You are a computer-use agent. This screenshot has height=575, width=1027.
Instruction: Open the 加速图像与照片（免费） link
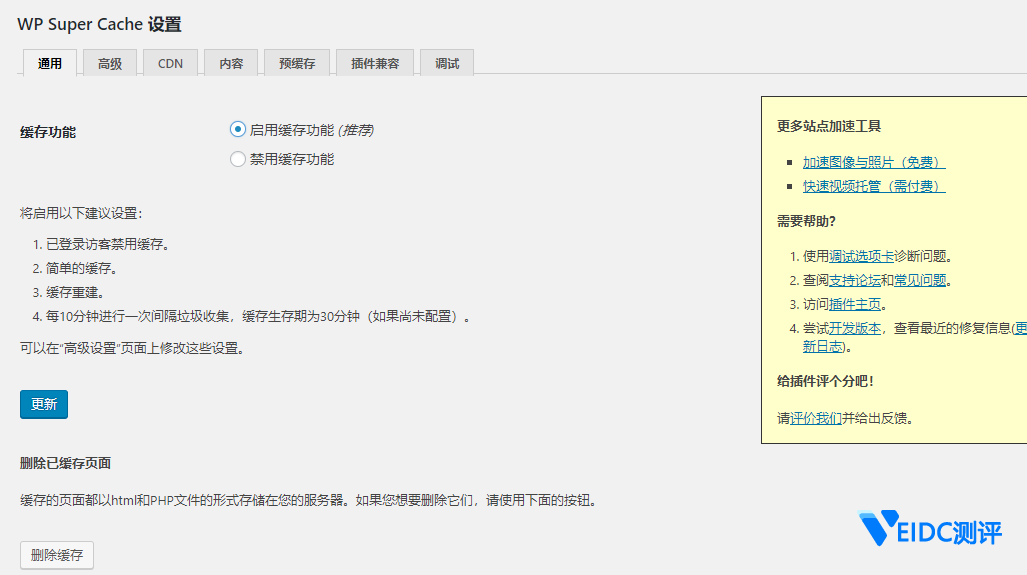point(873,162)
